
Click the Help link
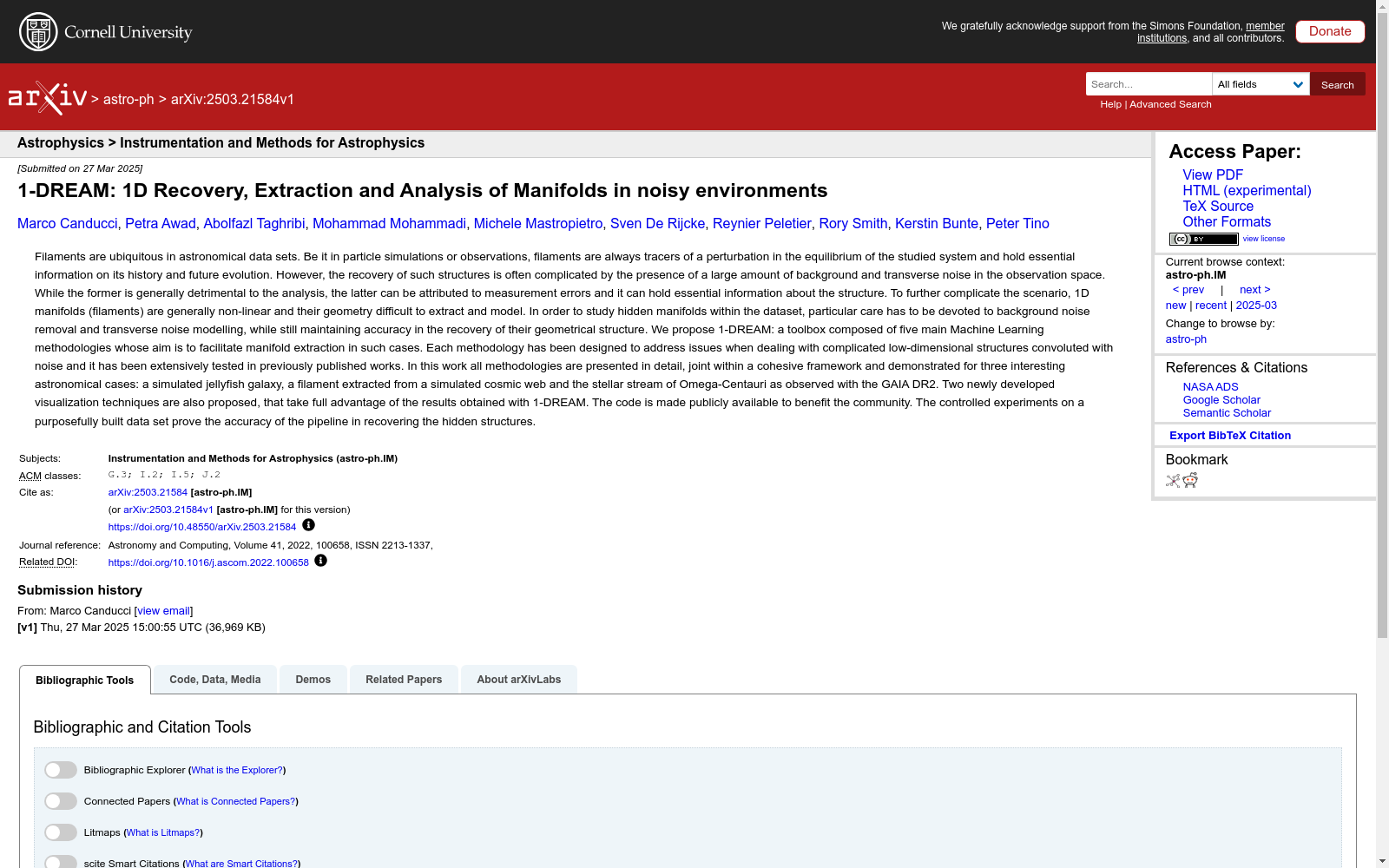pos(1110,104)
